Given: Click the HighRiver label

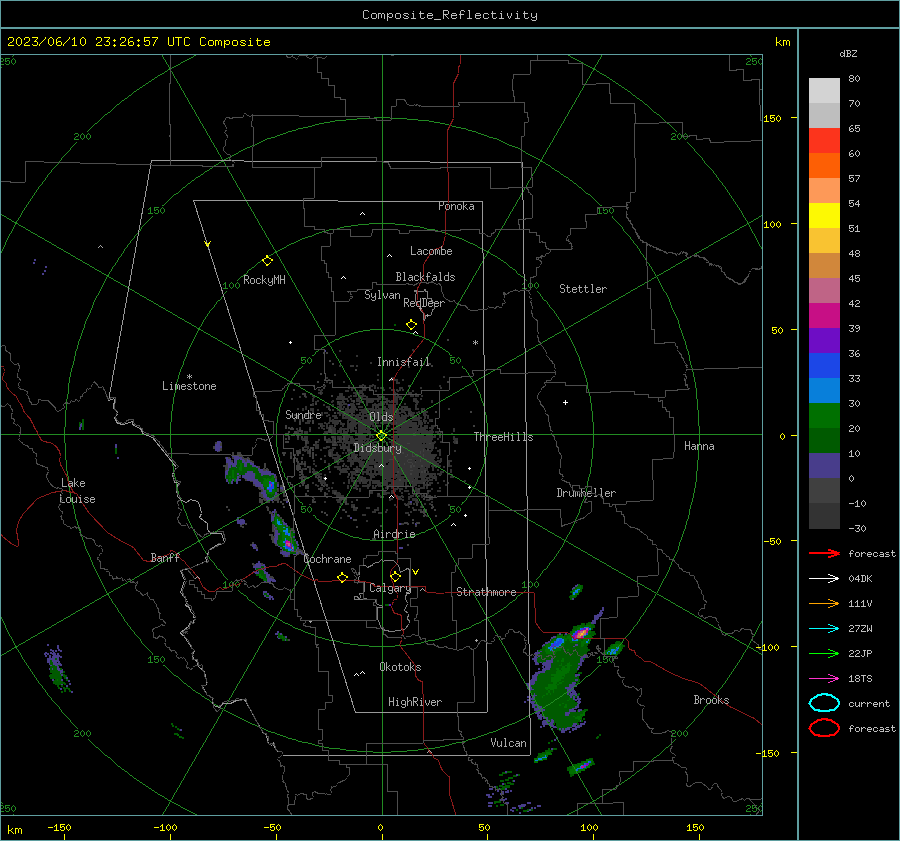Looking at the screenshot, I should tap(415, 702).
